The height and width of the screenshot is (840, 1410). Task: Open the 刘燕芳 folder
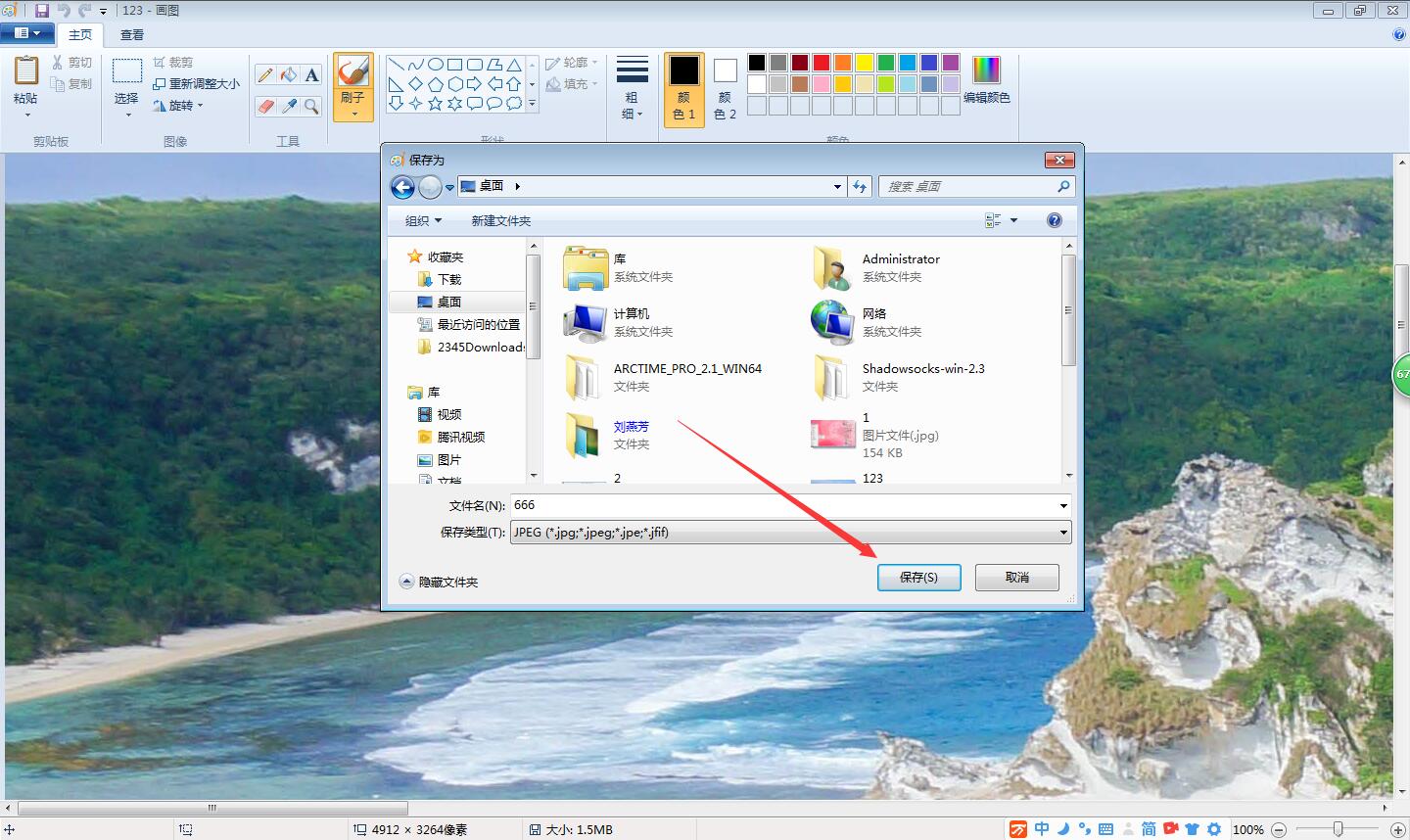[609, 435]
